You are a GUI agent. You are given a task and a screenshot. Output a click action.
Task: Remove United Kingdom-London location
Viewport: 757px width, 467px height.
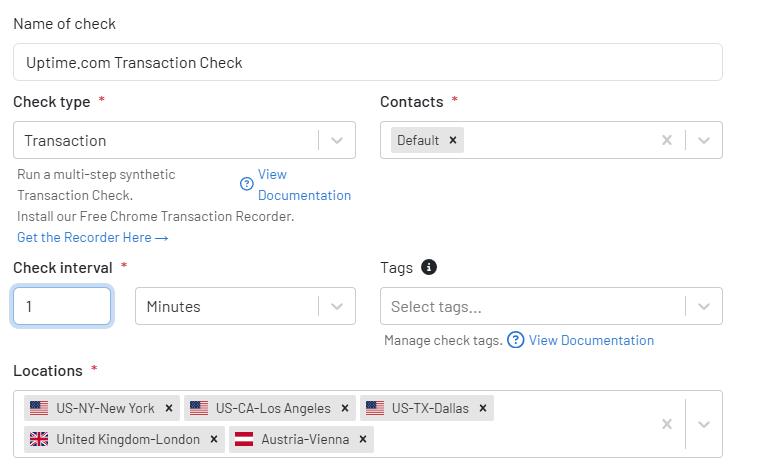214,439
